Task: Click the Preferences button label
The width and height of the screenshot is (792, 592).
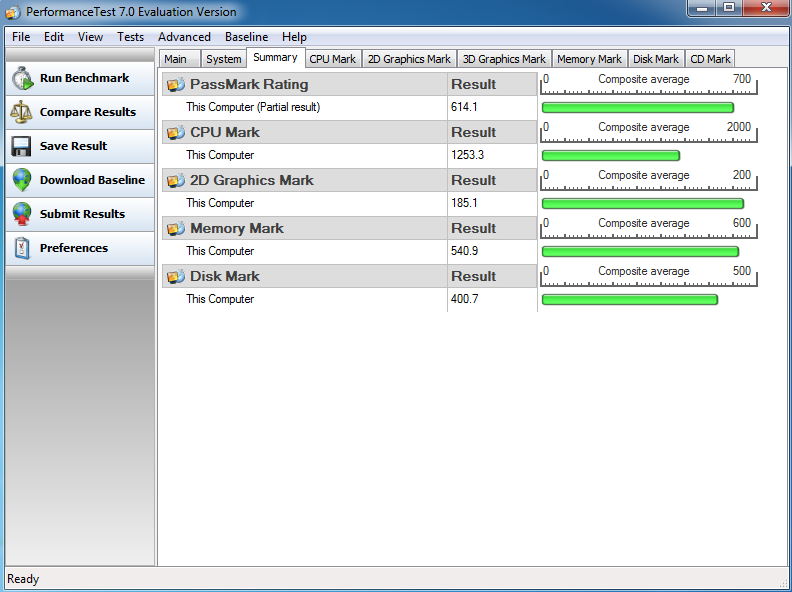Action: pos(74,248)
